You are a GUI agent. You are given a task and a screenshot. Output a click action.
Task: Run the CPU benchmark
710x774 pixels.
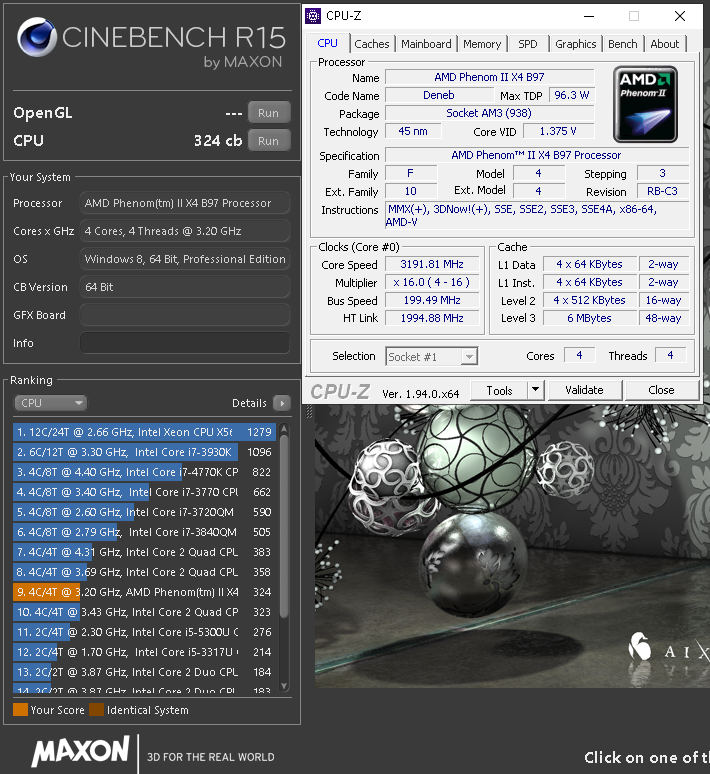(x=269, y=141)
